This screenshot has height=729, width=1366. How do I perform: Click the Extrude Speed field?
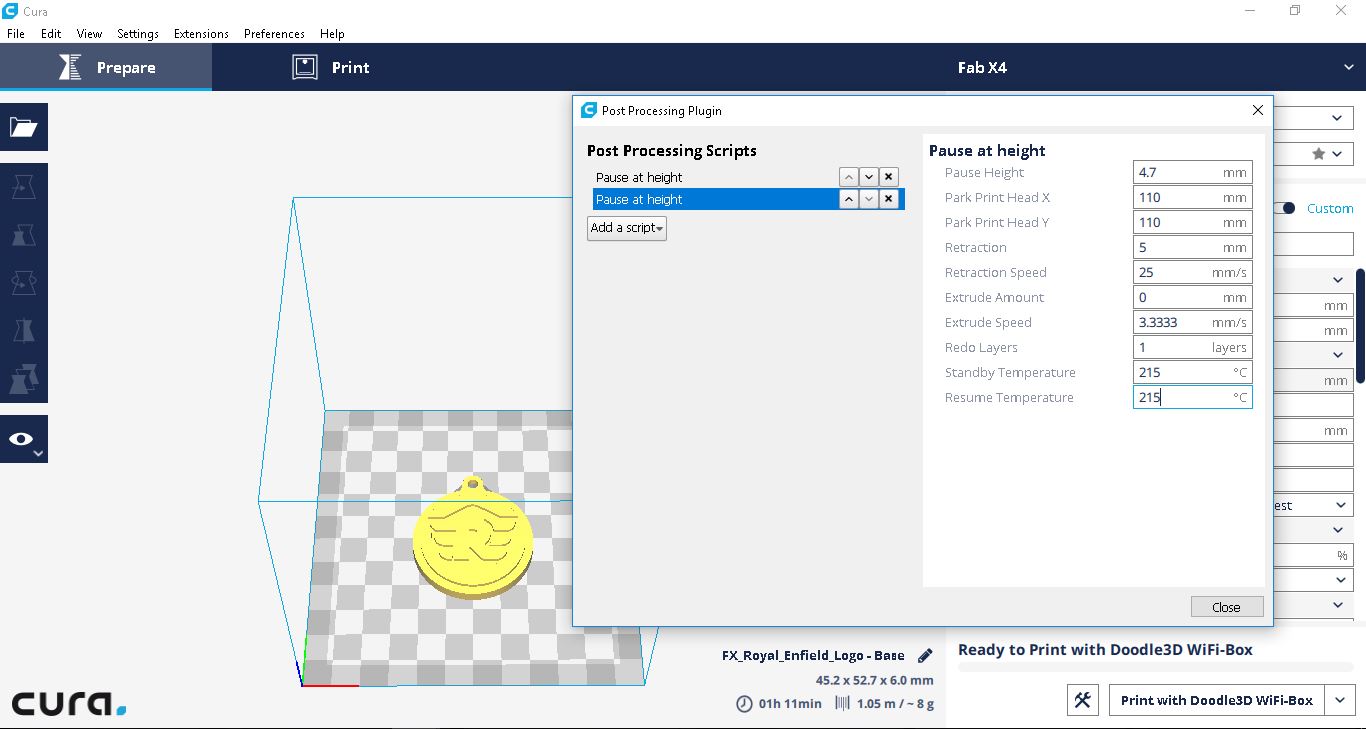point(1192,322)
